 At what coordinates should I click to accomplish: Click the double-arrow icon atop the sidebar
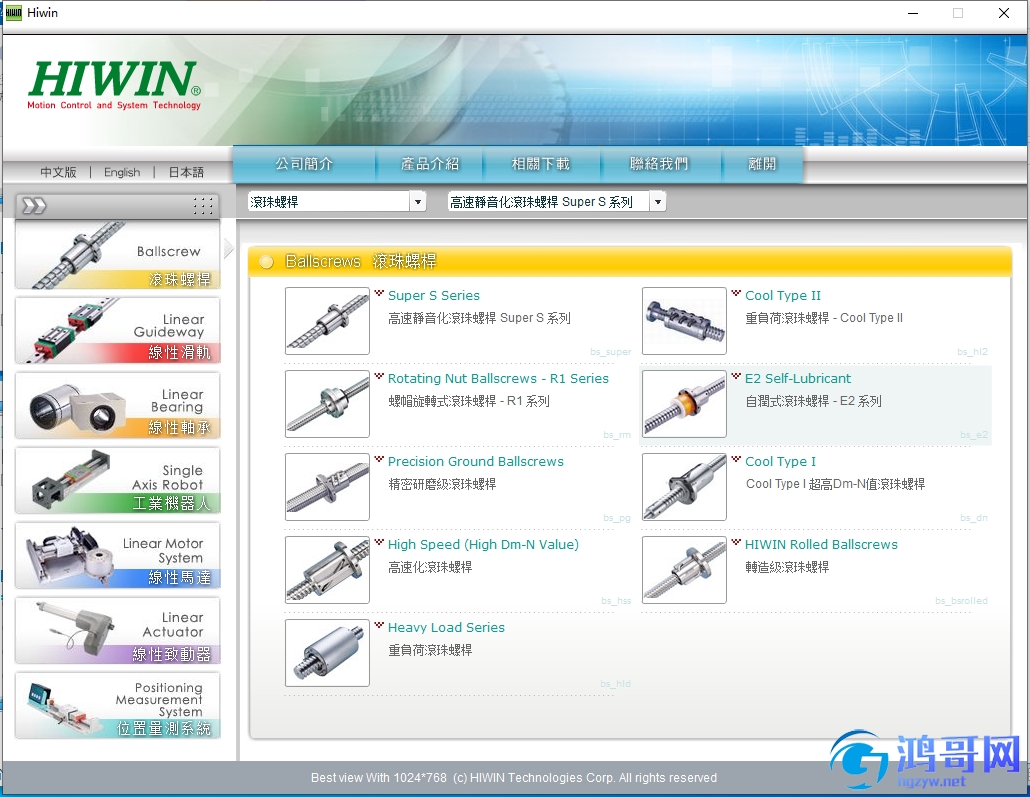34,206
